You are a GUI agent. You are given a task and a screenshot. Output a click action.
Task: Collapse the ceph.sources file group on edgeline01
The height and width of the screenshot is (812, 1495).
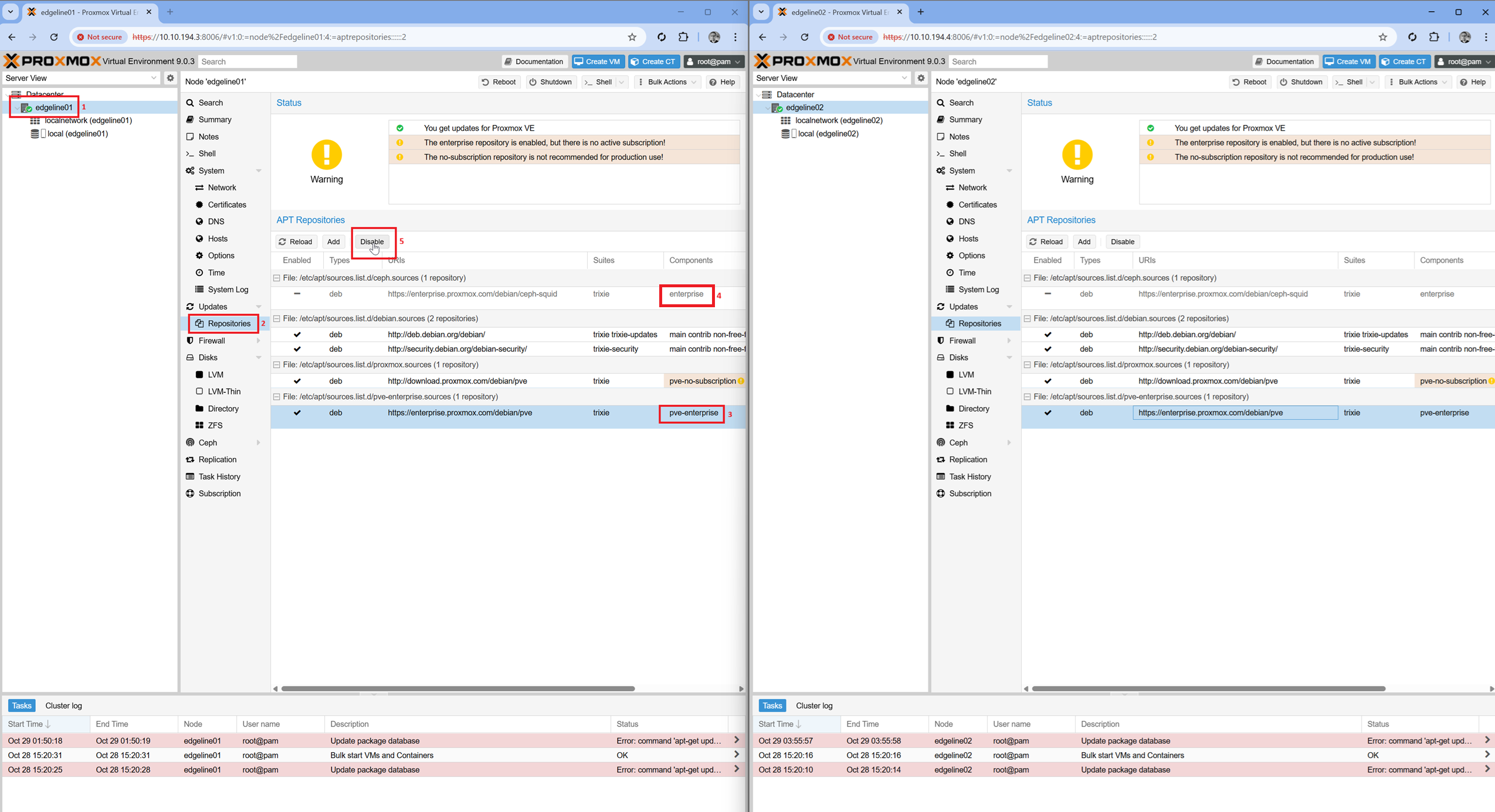coord(277,278)
